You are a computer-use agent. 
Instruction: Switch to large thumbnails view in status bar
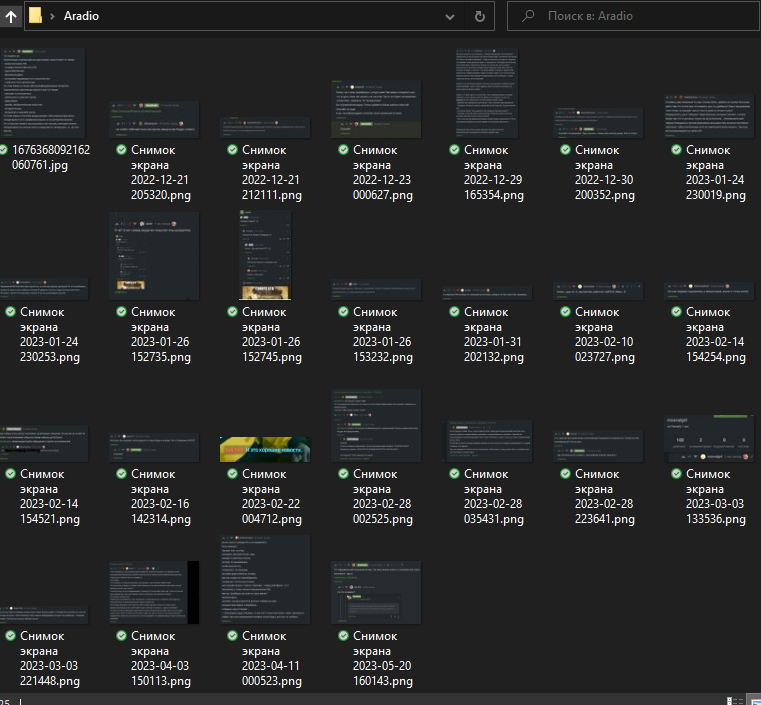click(x=752, y=701)
